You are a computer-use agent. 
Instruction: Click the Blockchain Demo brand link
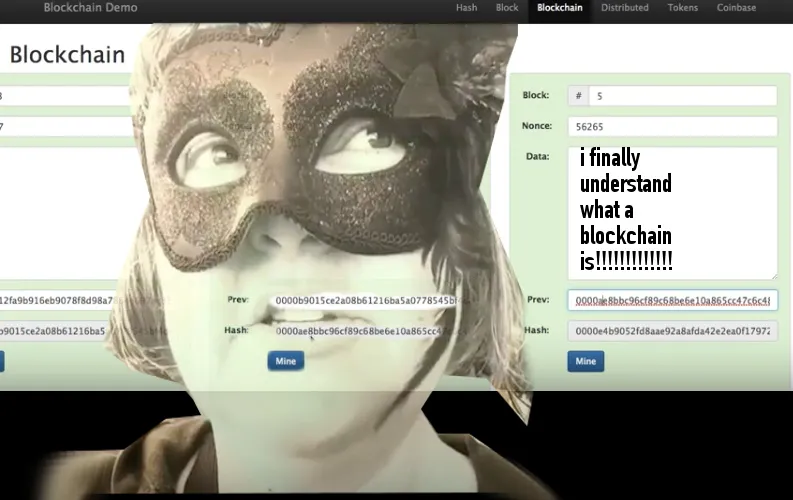coord(90,8)
